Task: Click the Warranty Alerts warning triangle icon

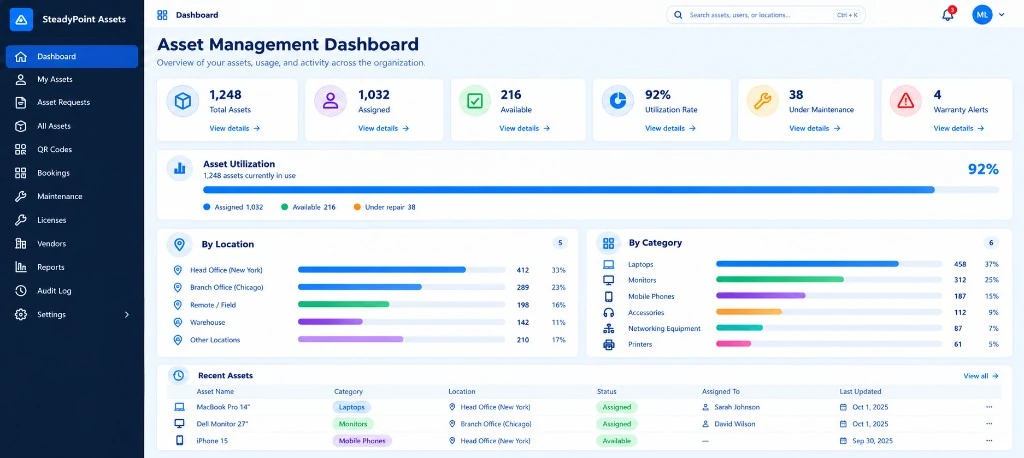Action: coord(906,101)
